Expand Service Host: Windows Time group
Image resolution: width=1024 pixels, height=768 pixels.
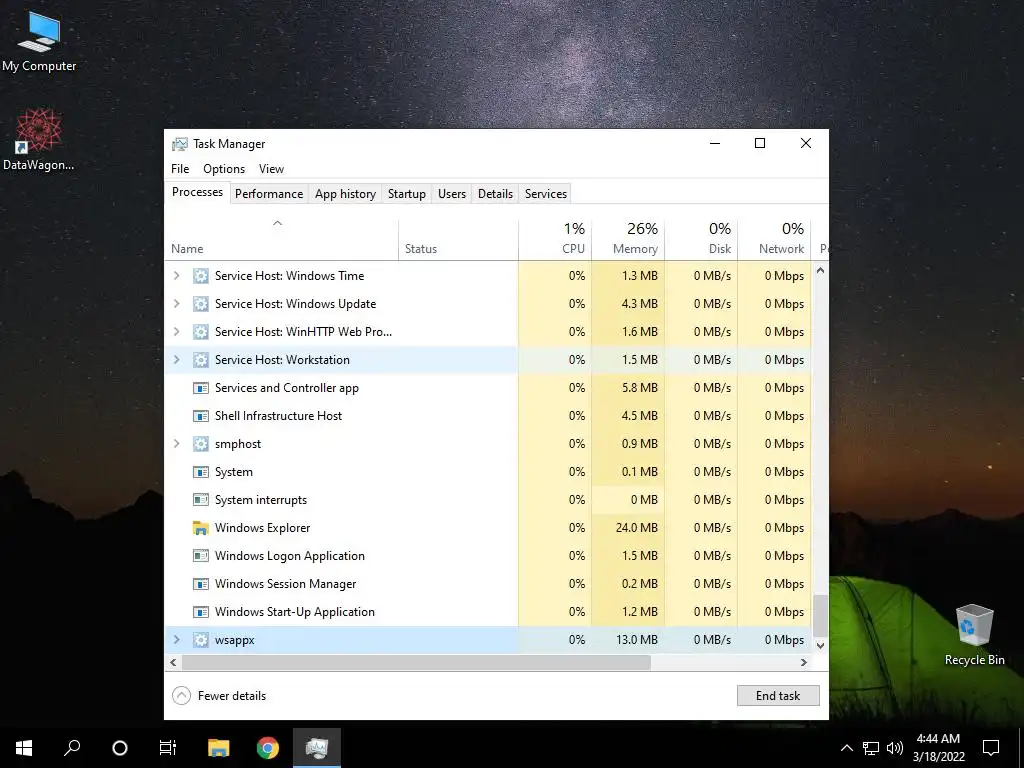[176, 276]
